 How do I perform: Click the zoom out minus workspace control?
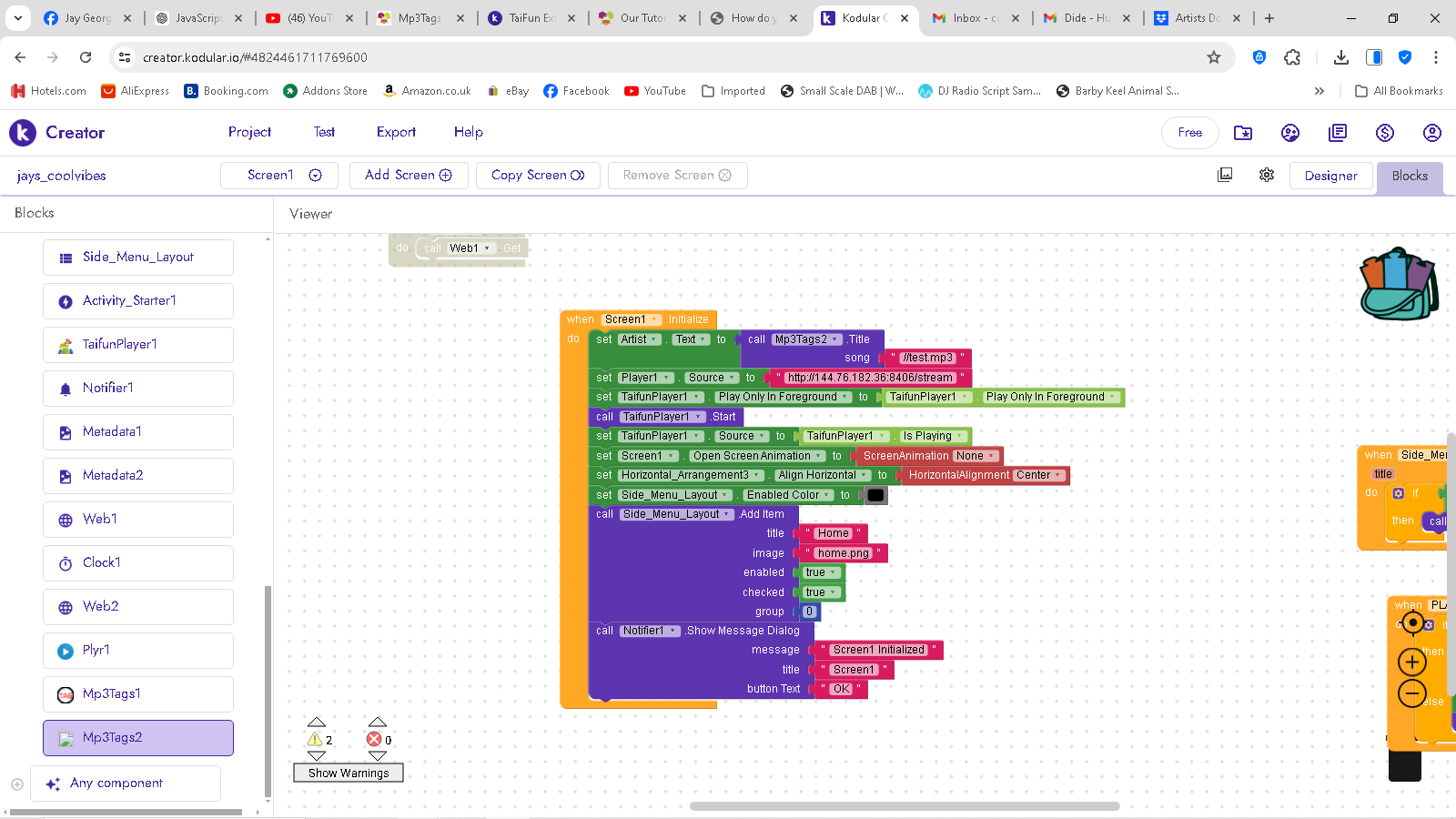click(x=1411, y=693)
